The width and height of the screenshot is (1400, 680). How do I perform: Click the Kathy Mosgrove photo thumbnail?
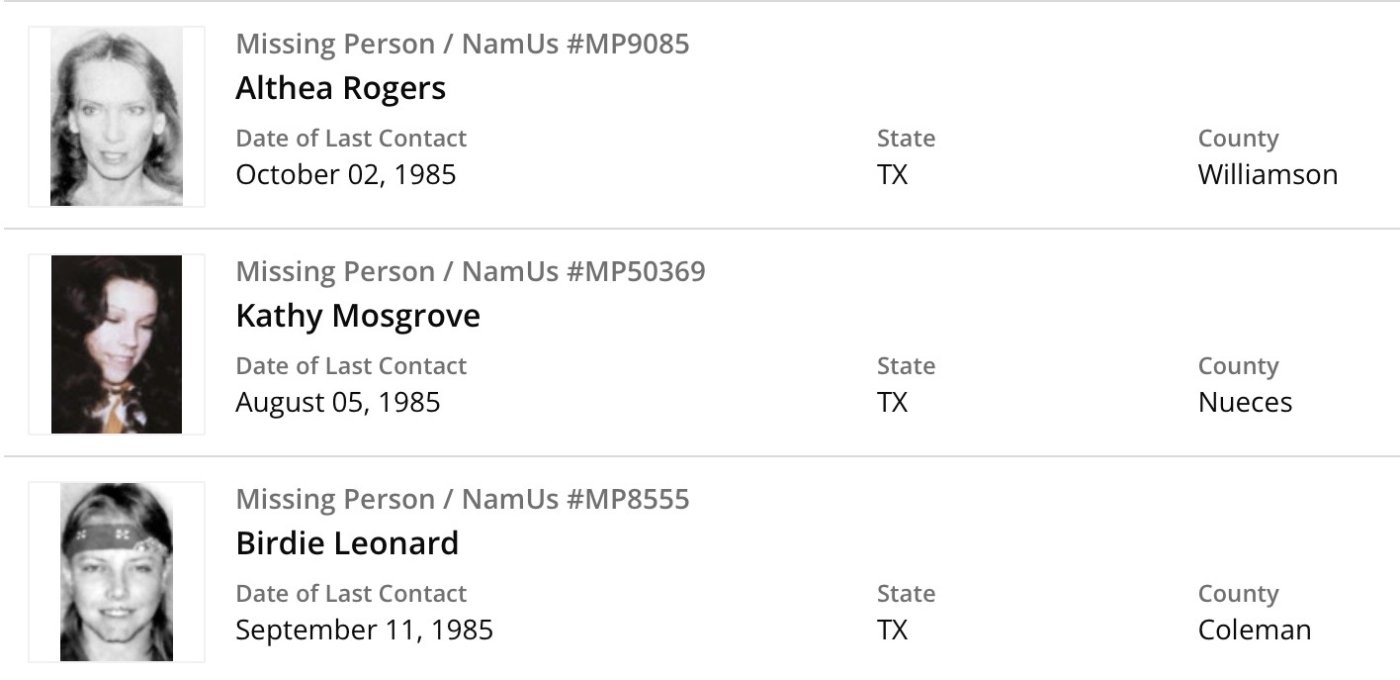click(116, 344)
